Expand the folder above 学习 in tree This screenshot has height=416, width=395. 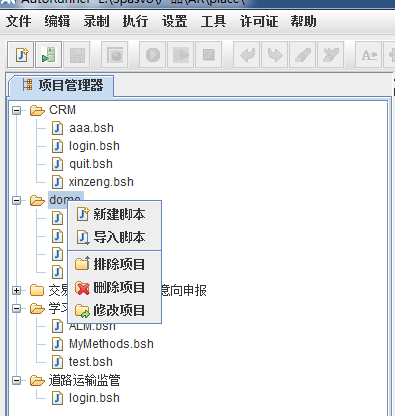[16, 290]
